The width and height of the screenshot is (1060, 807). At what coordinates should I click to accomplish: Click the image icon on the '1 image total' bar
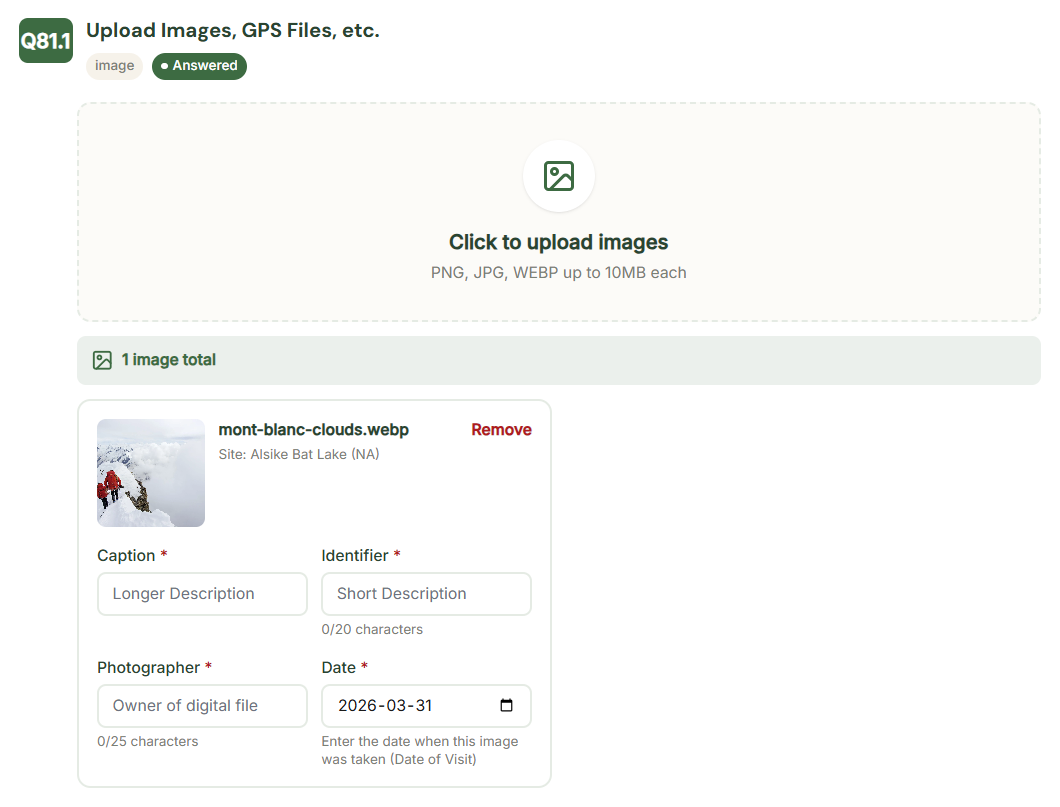102,359
